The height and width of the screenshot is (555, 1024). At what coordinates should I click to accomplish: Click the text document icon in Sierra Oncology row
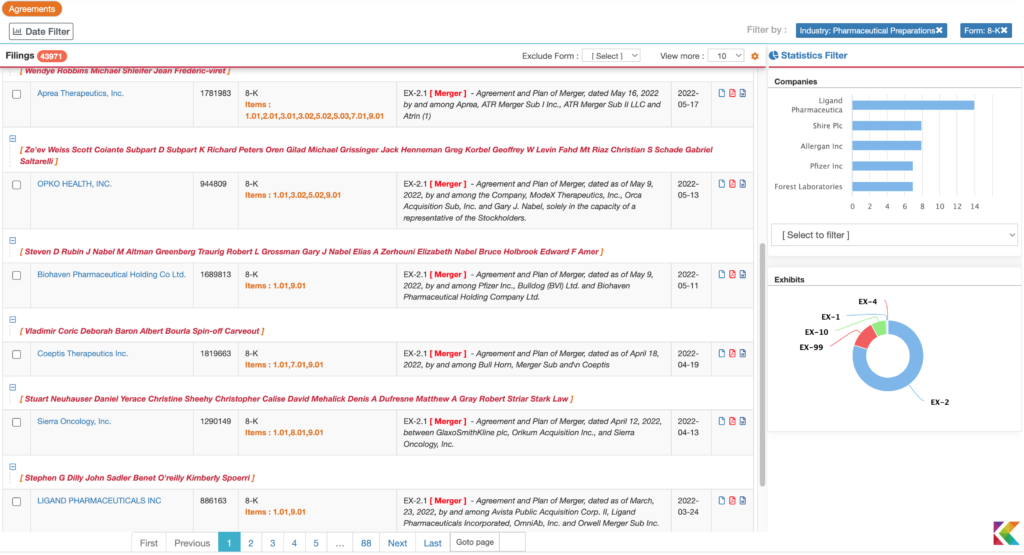743,422
